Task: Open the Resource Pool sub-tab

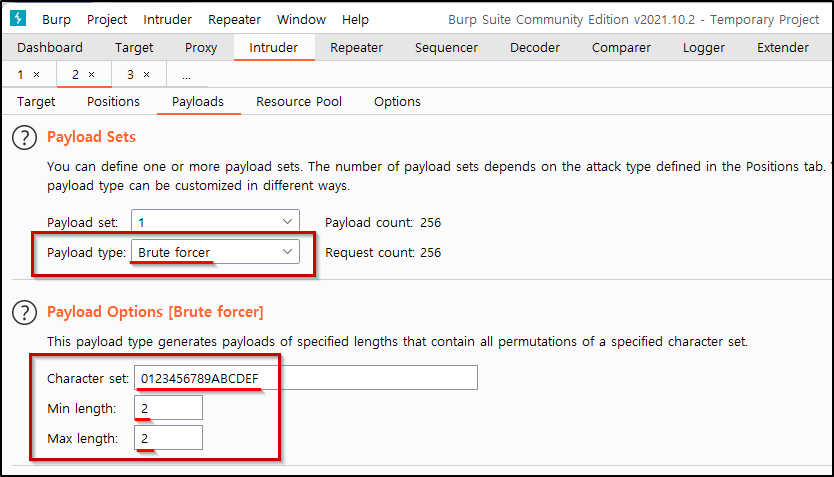Action: point(299,102)
